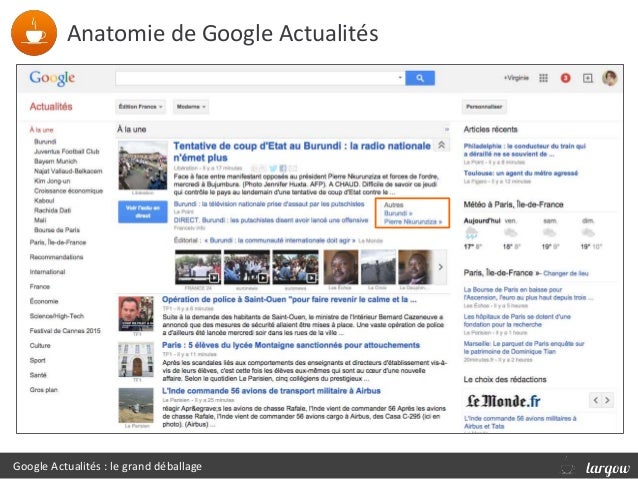
Task: Select Rachida Dati topic
Action: click(x=52, y=210)
